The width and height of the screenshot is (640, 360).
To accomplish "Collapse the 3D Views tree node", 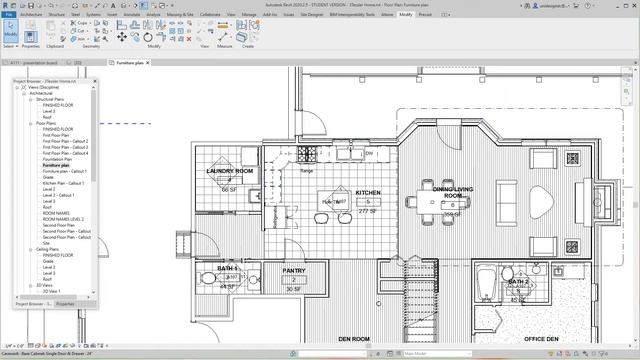I will 31,285.
